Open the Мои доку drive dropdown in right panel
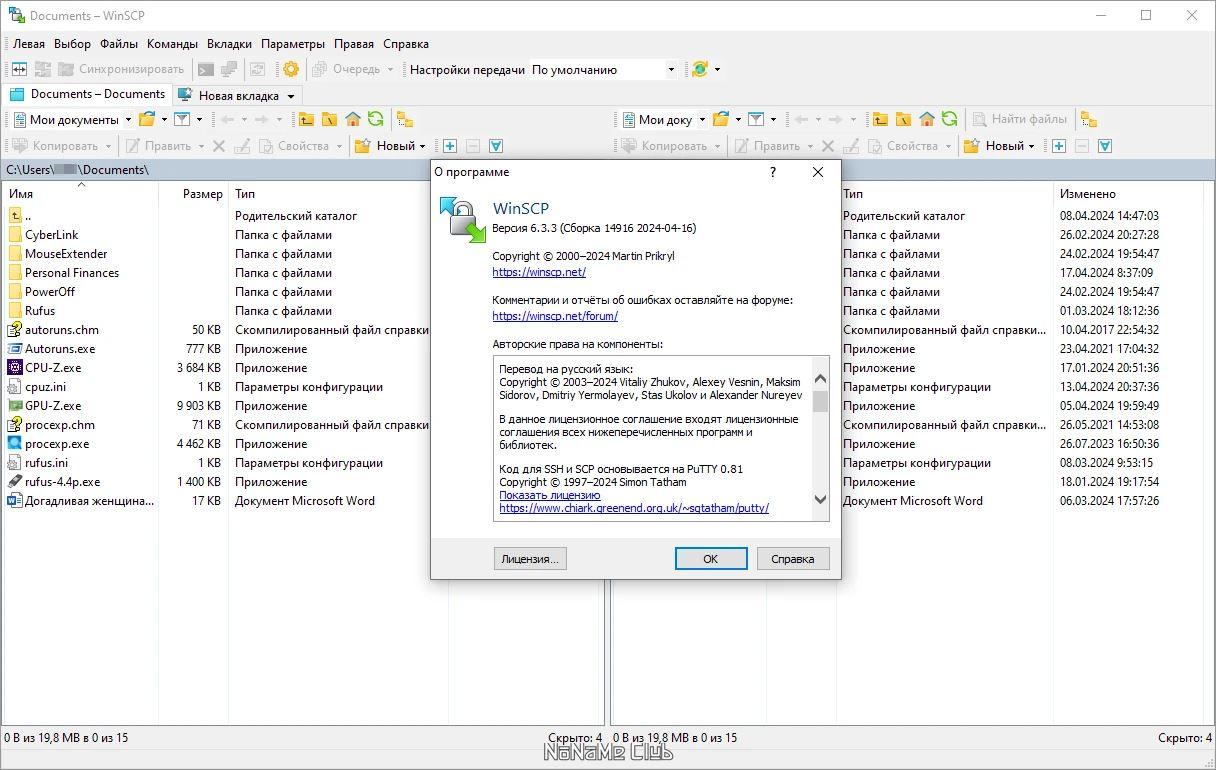The image size is (1216, 770). [x=702, y=119]
